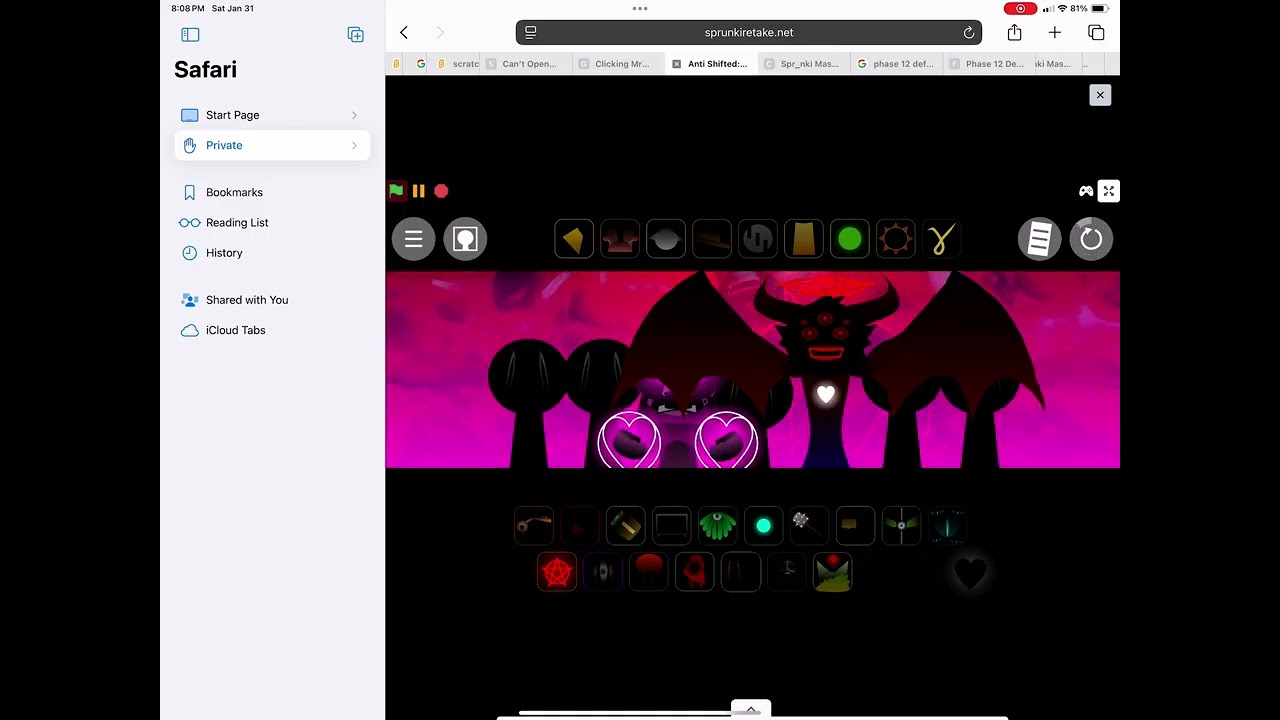Pick the small gold plate sound icon
Image resolution: width=1280 pixels, height=720 pixels.
[x=855, y=525]
